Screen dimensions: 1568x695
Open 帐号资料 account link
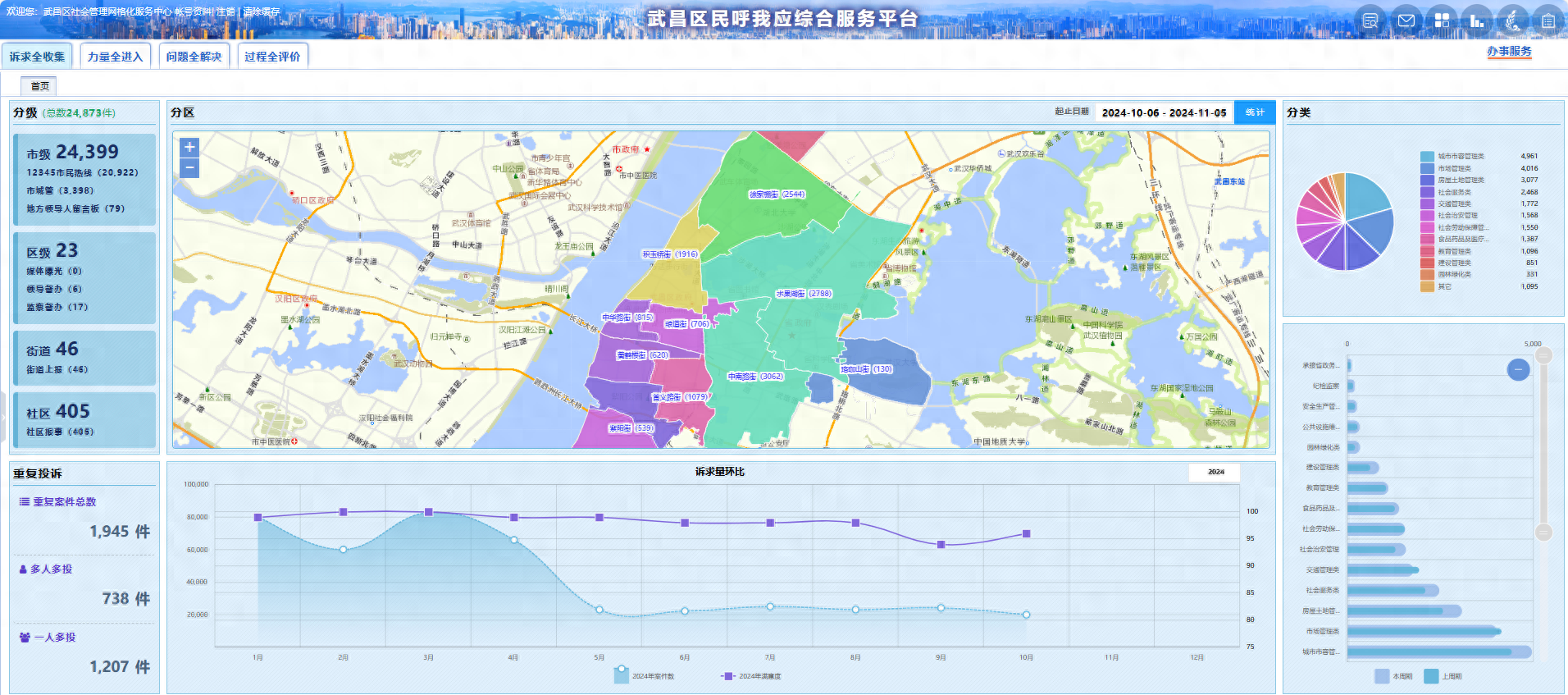click(194, 11)
